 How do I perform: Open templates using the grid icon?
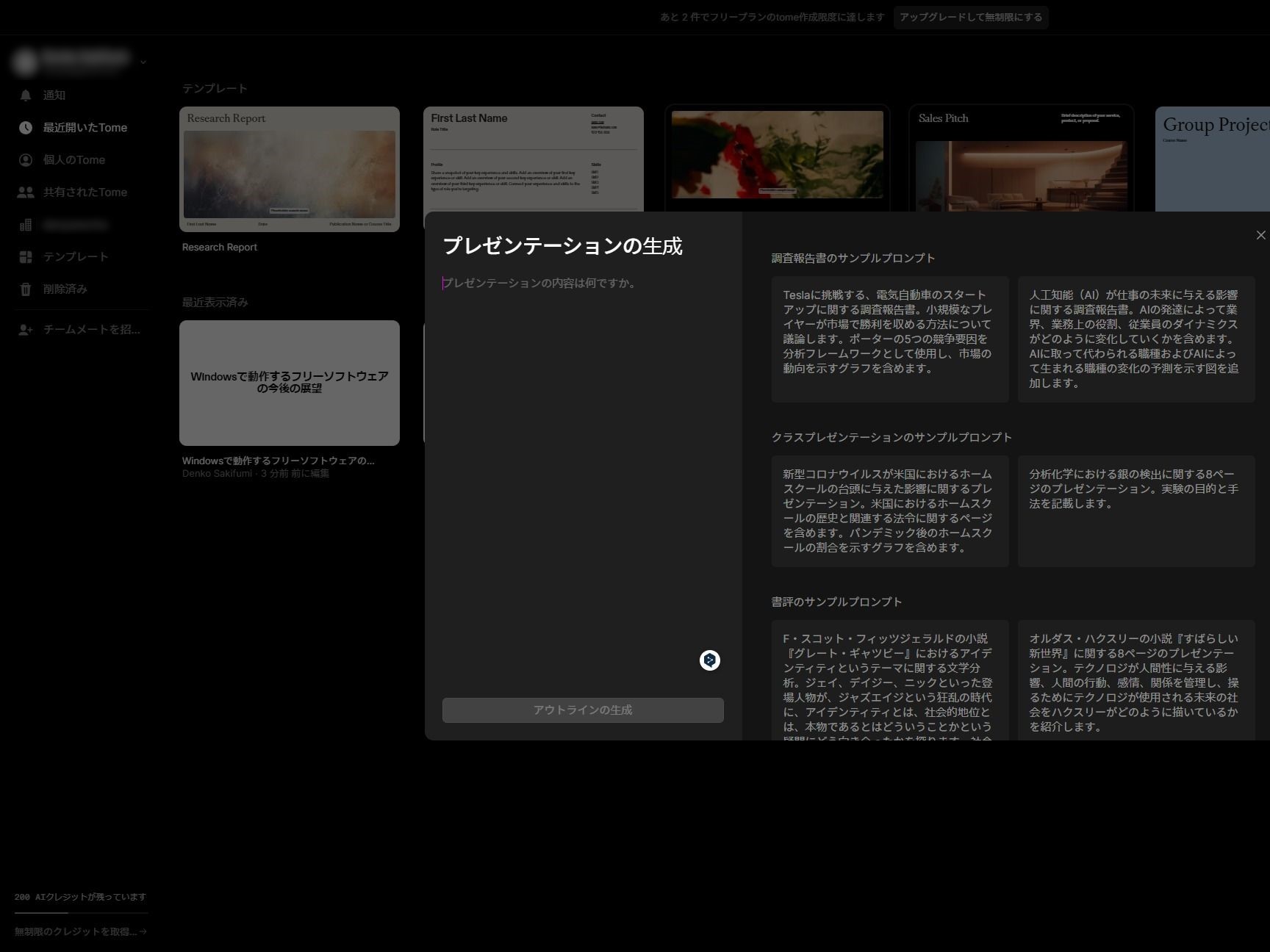(x=26, y=256)
